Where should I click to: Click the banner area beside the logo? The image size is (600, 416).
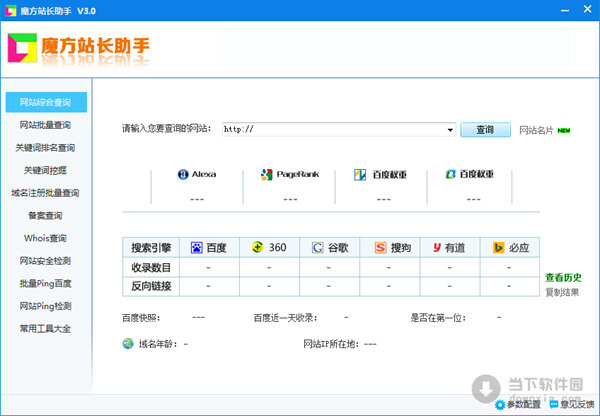[396, 48]
